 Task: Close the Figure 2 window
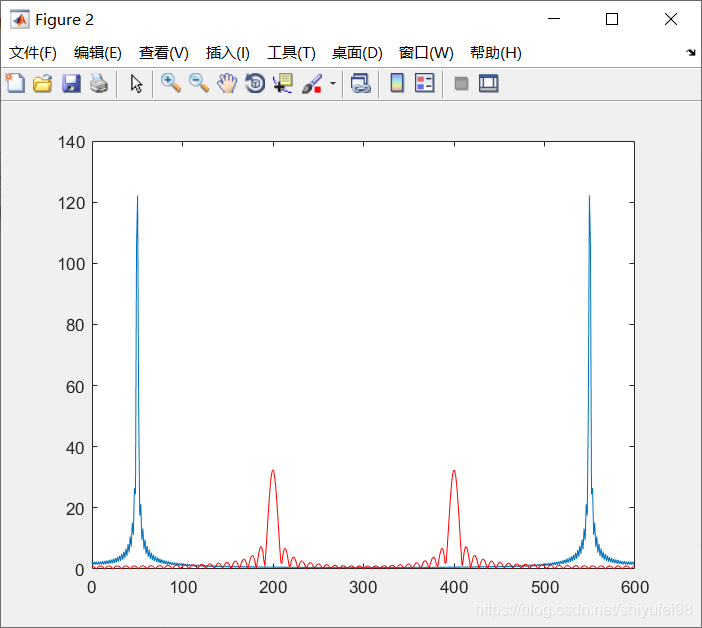click(671, 19)
